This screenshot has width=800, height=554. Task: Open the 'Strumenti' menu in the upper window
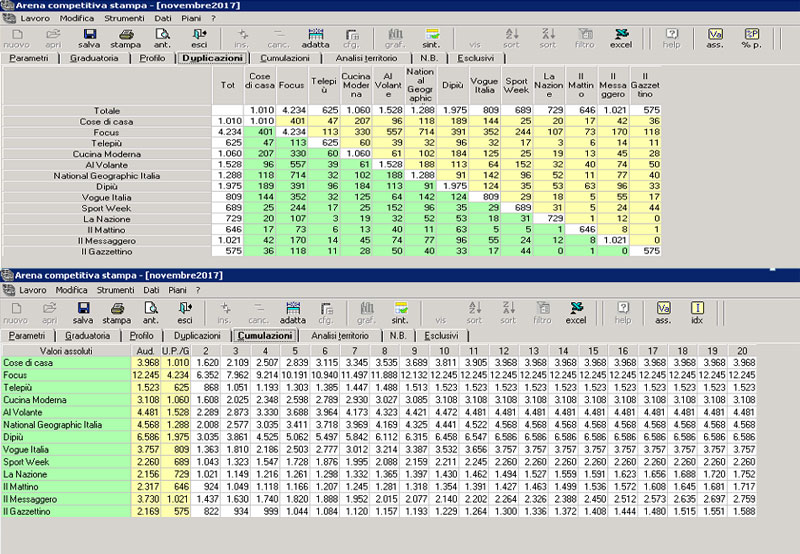click(x=125, y=16)
